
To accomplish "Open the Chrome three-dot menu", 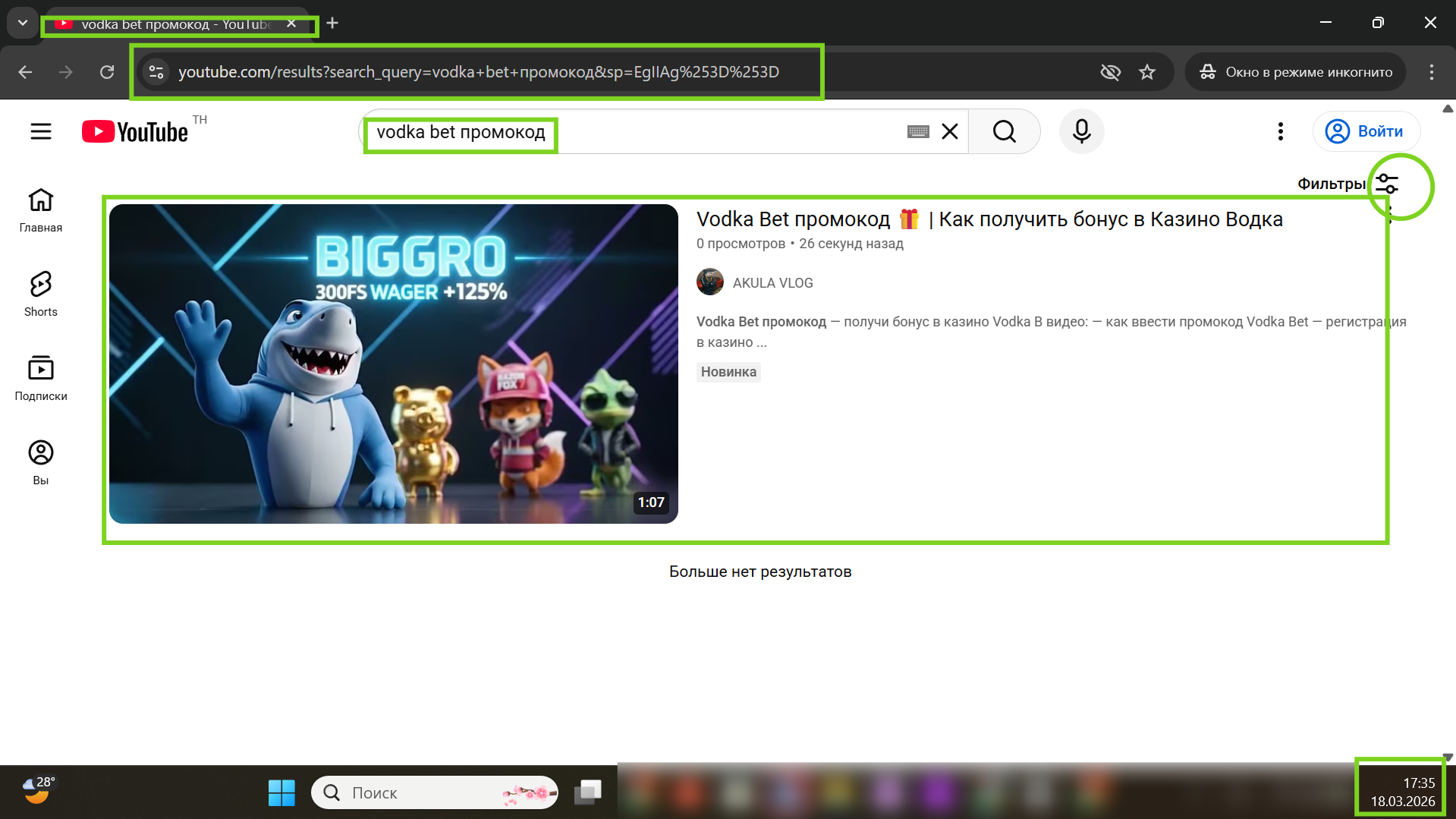I will [x=1432, y=72].
